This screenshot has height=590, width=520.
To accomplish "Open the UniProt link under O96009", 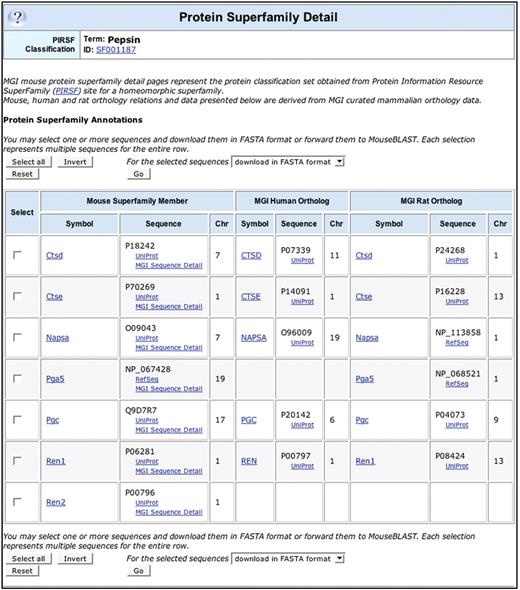I will coord(302,342).
